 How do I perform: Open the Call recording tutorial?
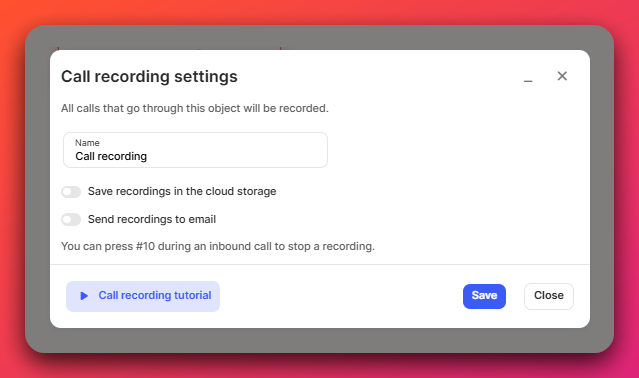coord(143,296)
